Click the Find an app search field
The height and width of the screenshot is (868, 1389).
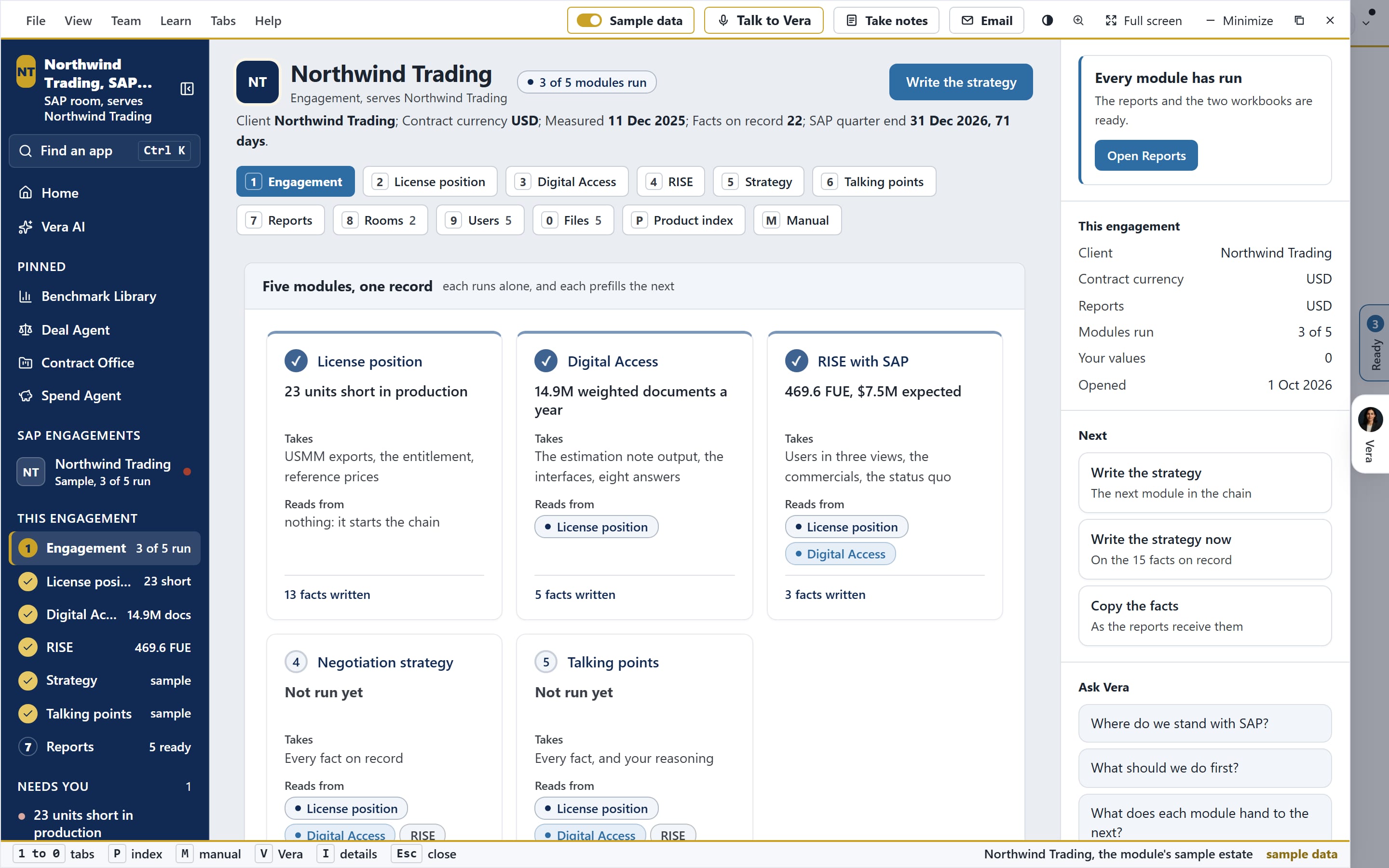click(105, 150)
